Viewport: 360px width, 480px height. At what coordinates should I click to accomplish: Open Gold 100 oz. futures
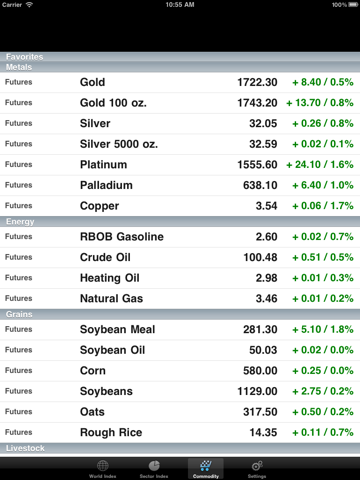[x=180, y=103]
